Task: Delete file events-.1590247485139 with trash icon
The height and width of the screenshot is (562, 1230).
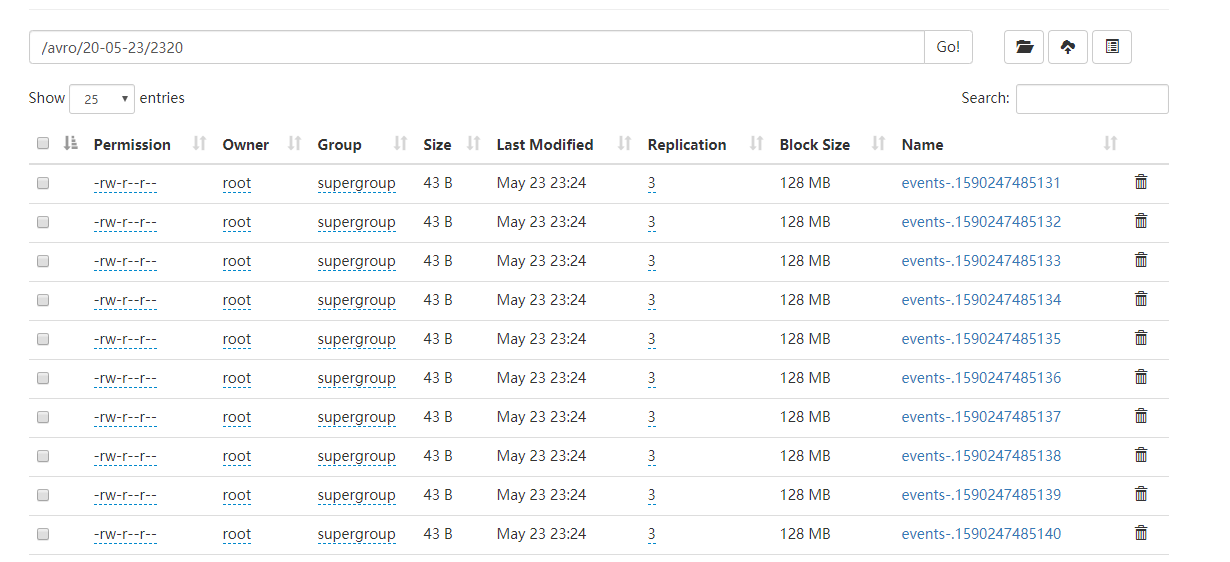Action: (1141, 494)
